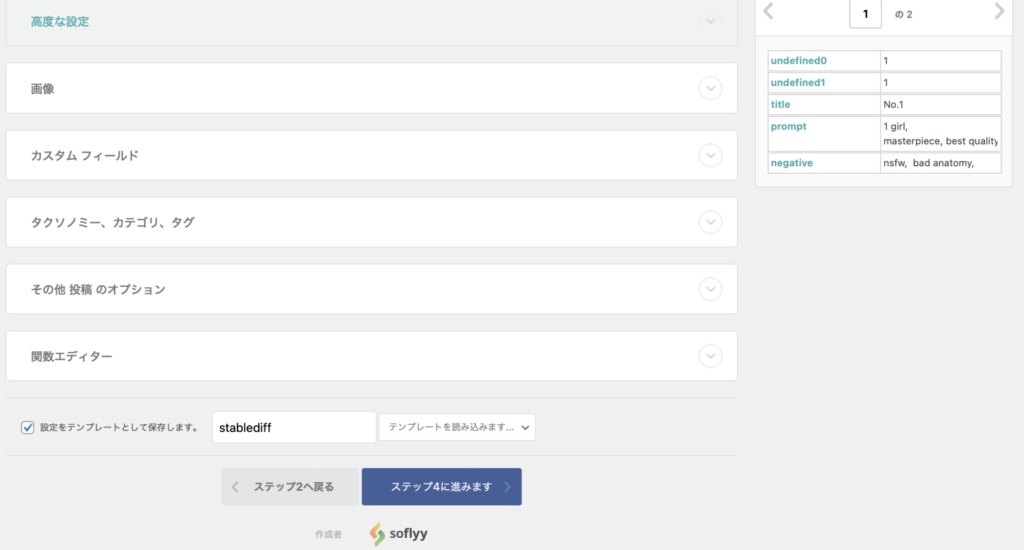The height and width of the screenshot is (550, 1024).
Task: Select the negative field in preview table
Action: point(792,163)
